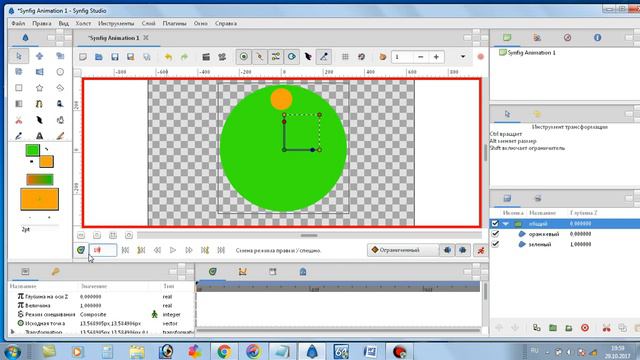Select the Transform tool in toolbox
This screenshot has width=640, height=360.
[19, 56]
